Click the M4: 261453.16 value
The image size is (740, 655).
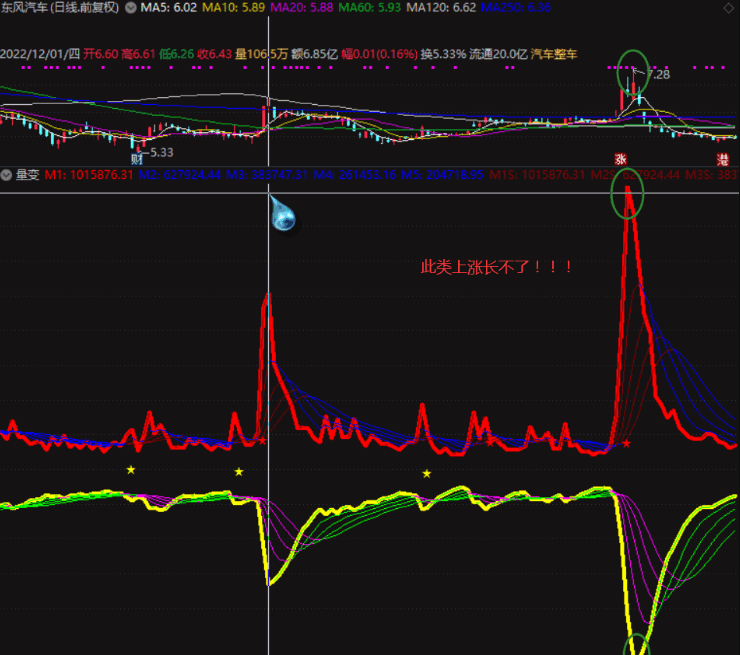pos(354,175)
